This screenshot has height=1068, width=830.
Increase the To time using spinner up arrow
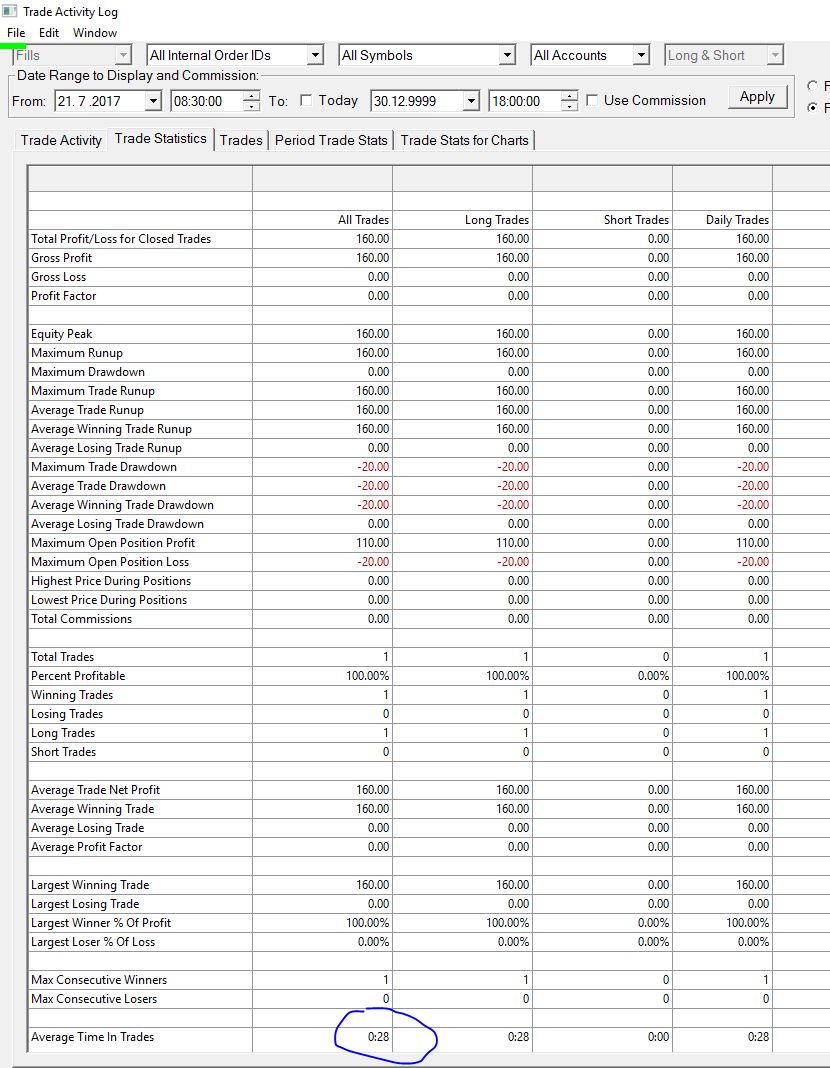569,96
